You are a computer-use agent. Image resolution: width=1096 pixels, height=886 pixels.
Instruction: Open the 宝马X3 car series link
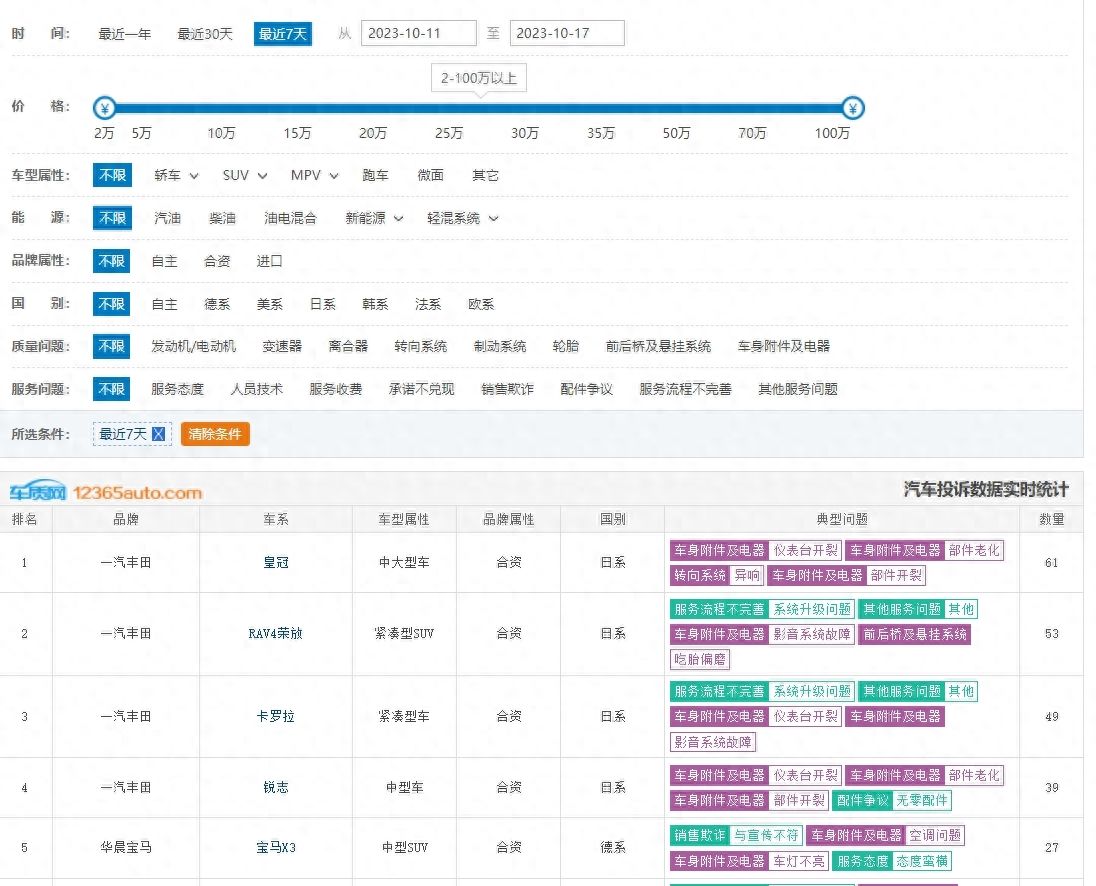(x=275, y=848)
